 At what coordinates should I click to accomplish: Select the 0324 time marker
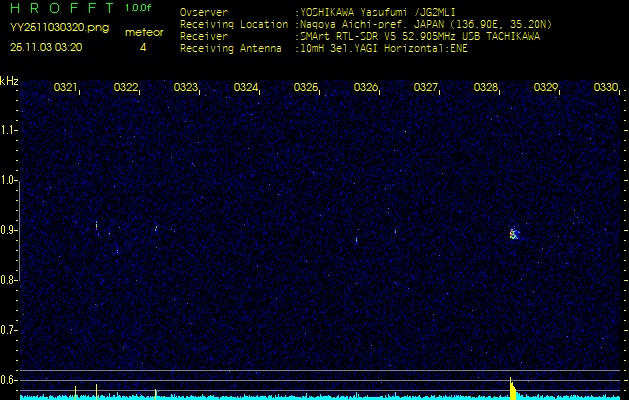245,87
